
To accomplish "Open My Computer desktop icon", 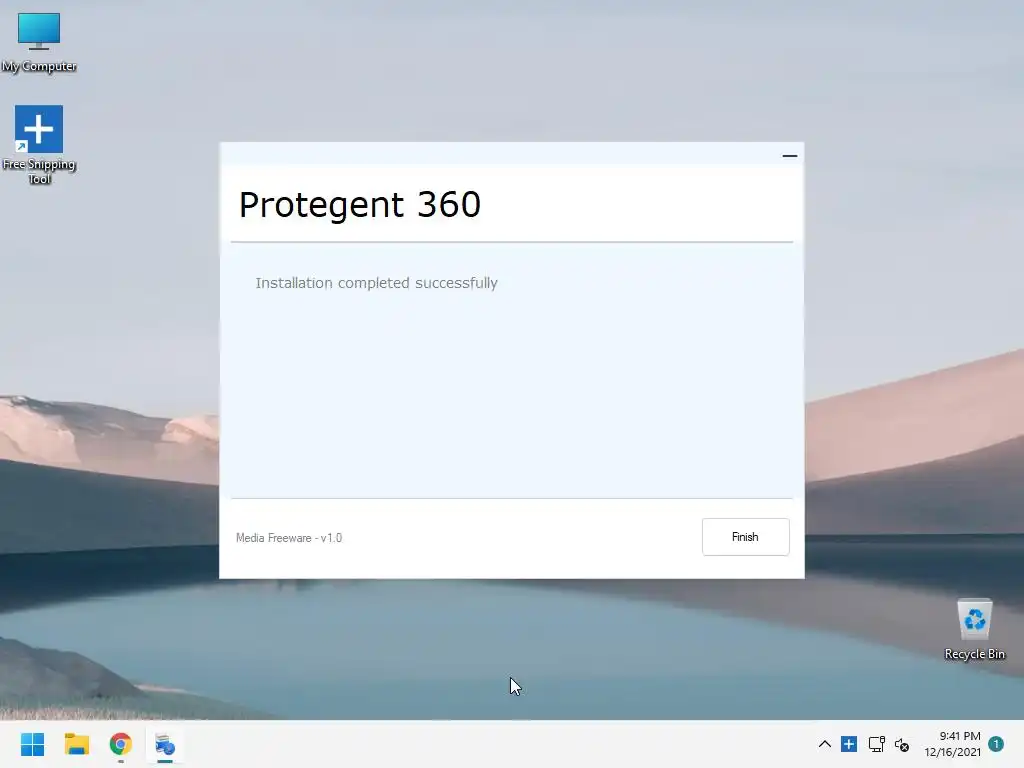I will pos(39,42).
